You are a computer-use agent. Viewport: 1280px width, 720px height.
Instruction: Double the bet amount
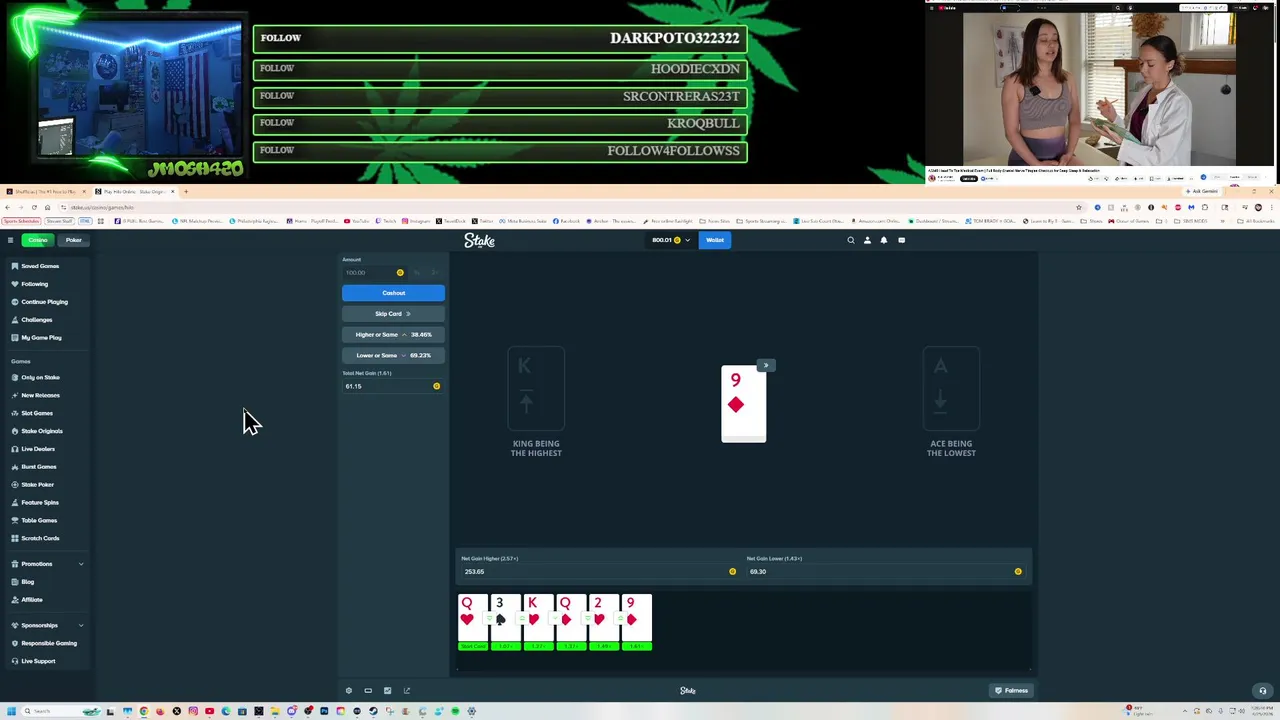[x=435, y=273]
